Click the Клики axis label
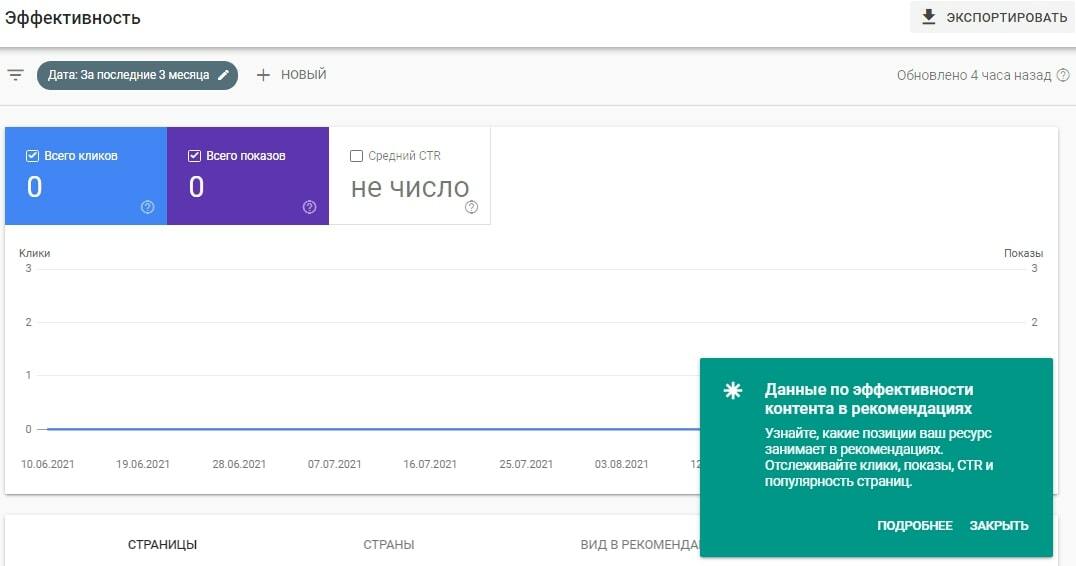 tap(34, 253)
